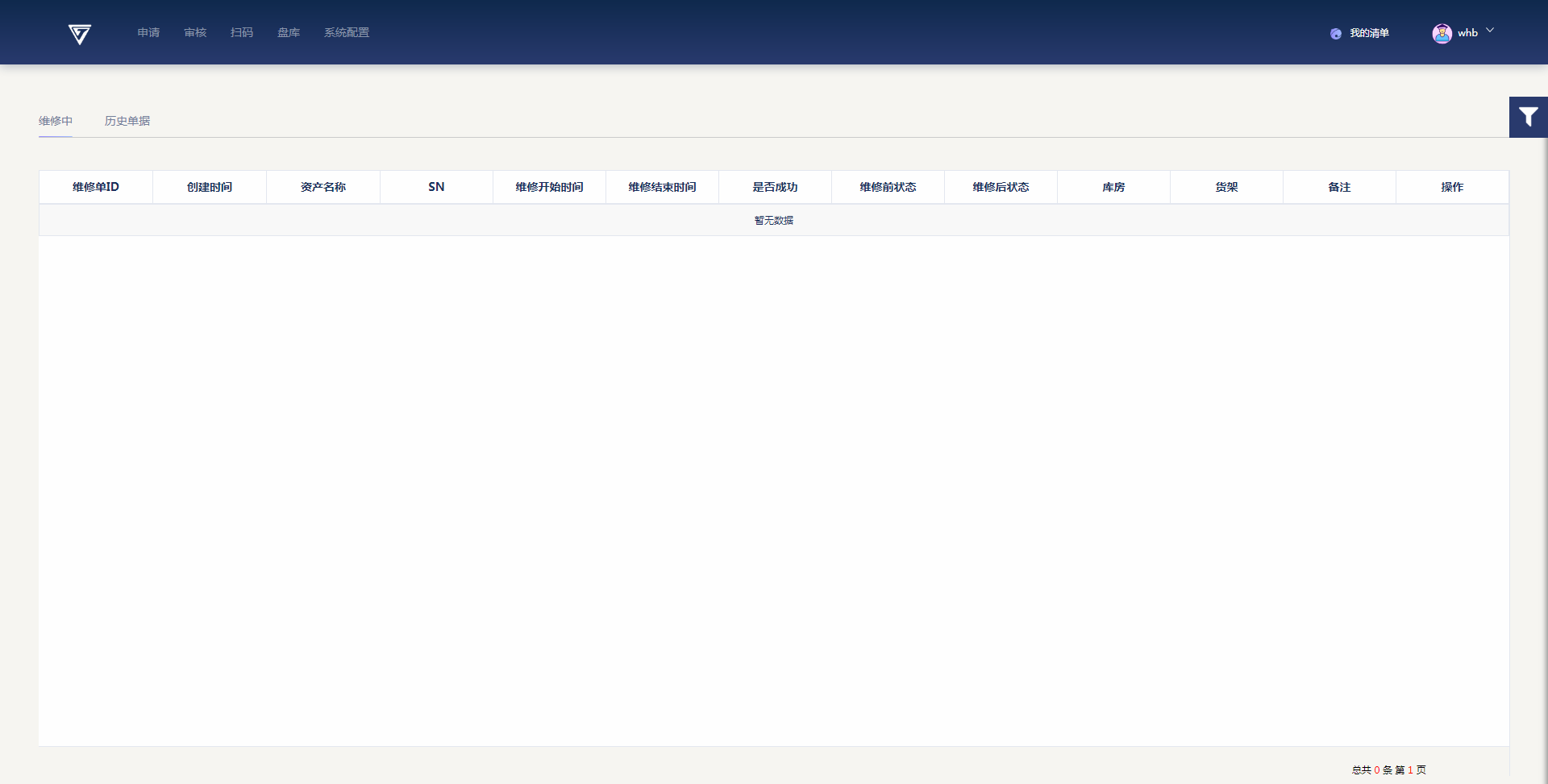Image resolution: width=1548 pixels, height=784 pixels.
Task: Click the 资产名称 column header
Action: pyautogui.click(x=323, y=187)
